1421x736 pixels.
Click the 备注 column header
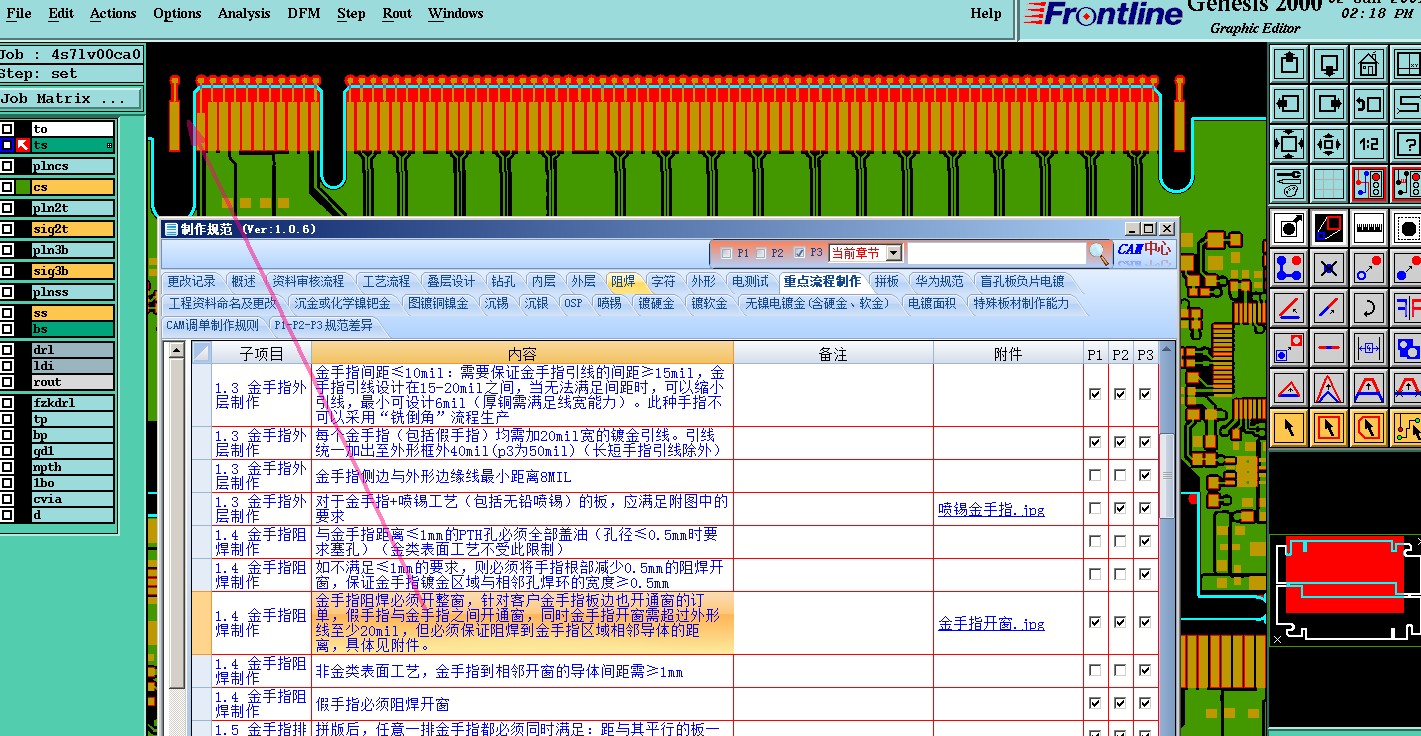833,353
